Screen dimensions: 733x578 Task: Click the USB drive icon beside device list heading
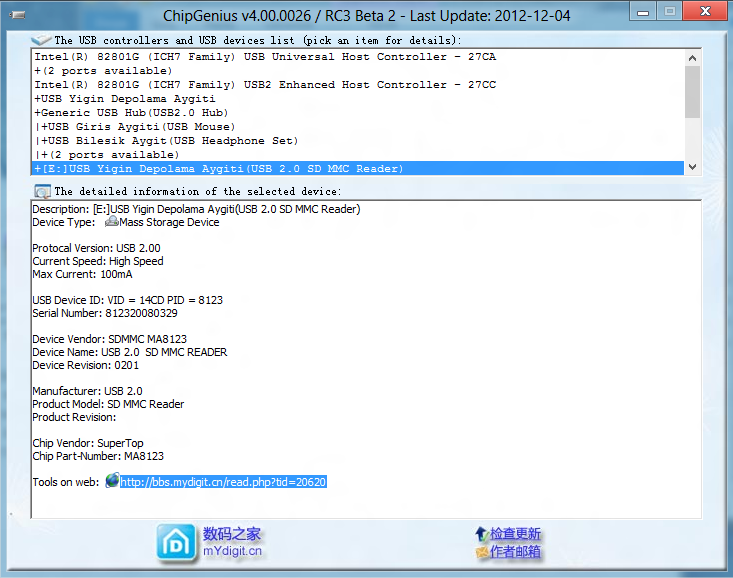(41, 40)
